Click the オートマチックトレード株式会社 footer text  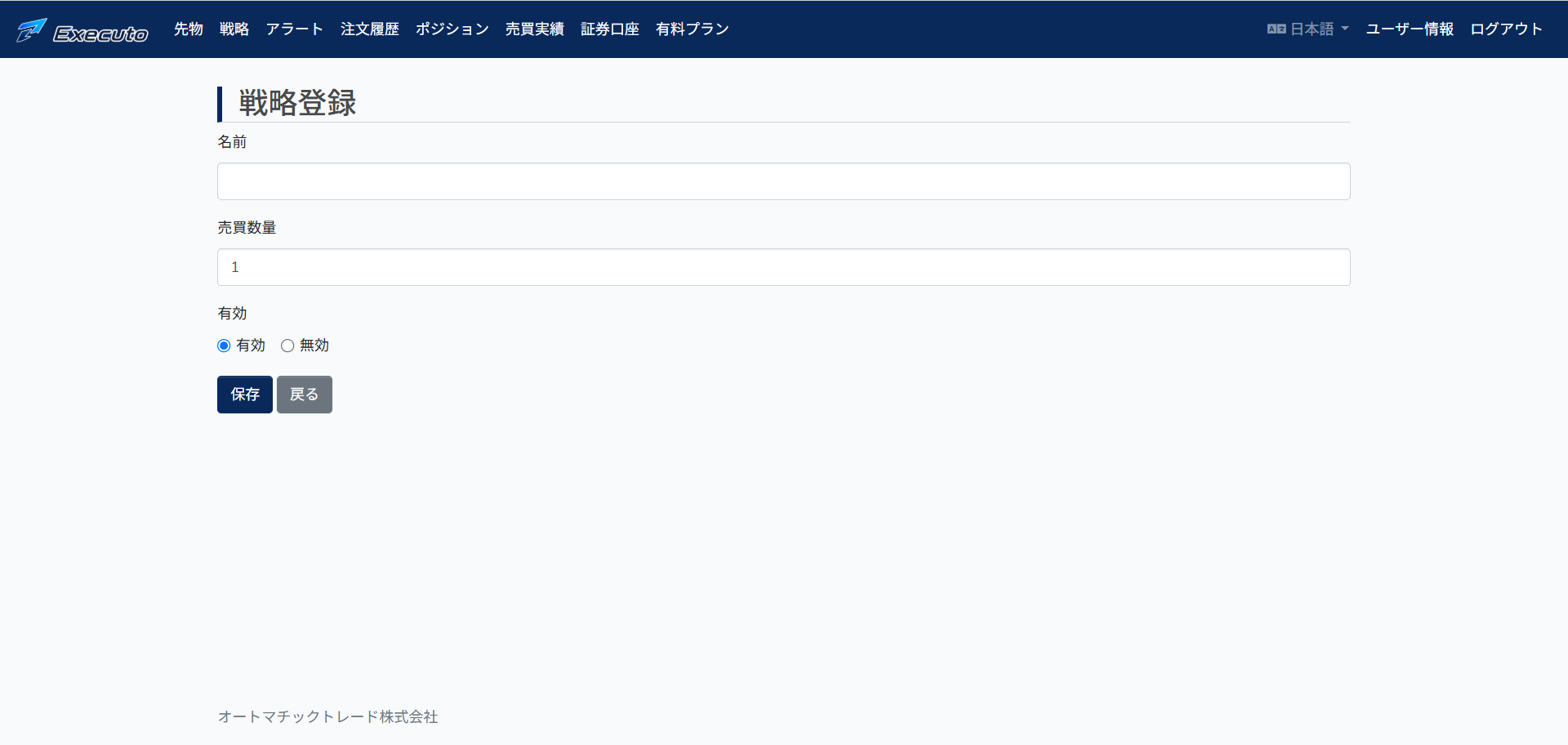click(x=327, y=716)
